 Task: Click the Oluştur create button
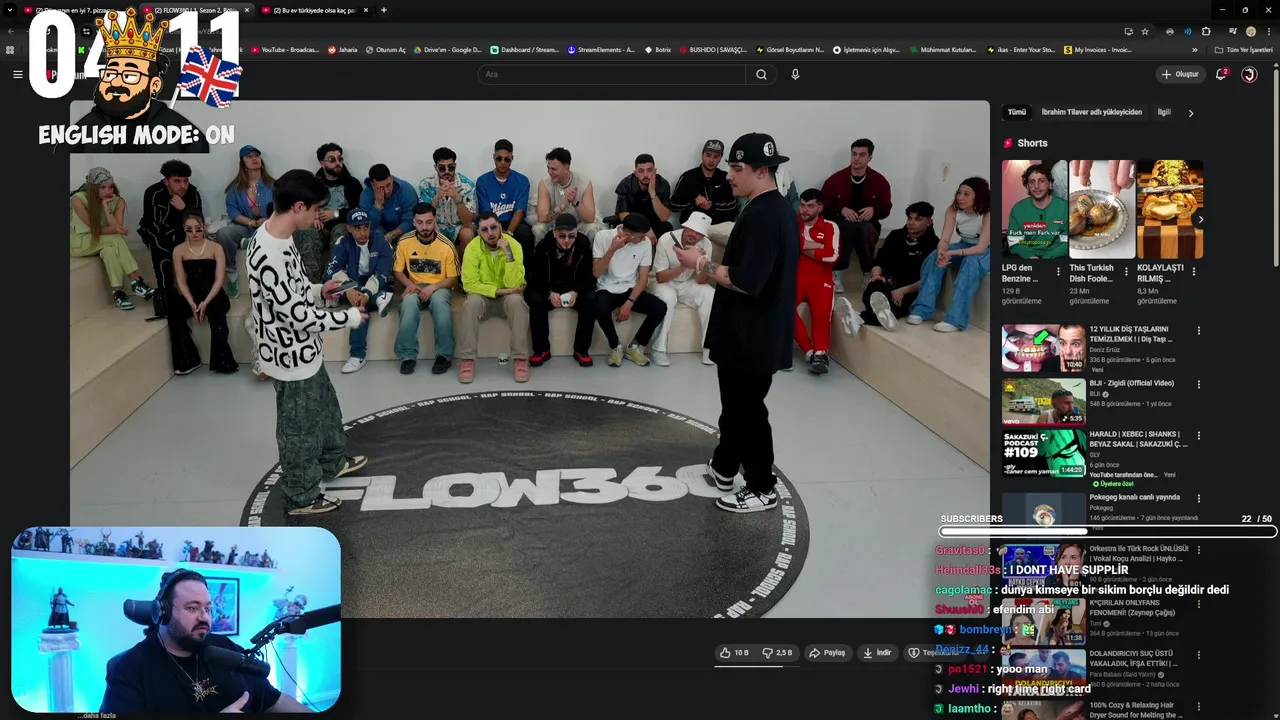coord(1180,74)
